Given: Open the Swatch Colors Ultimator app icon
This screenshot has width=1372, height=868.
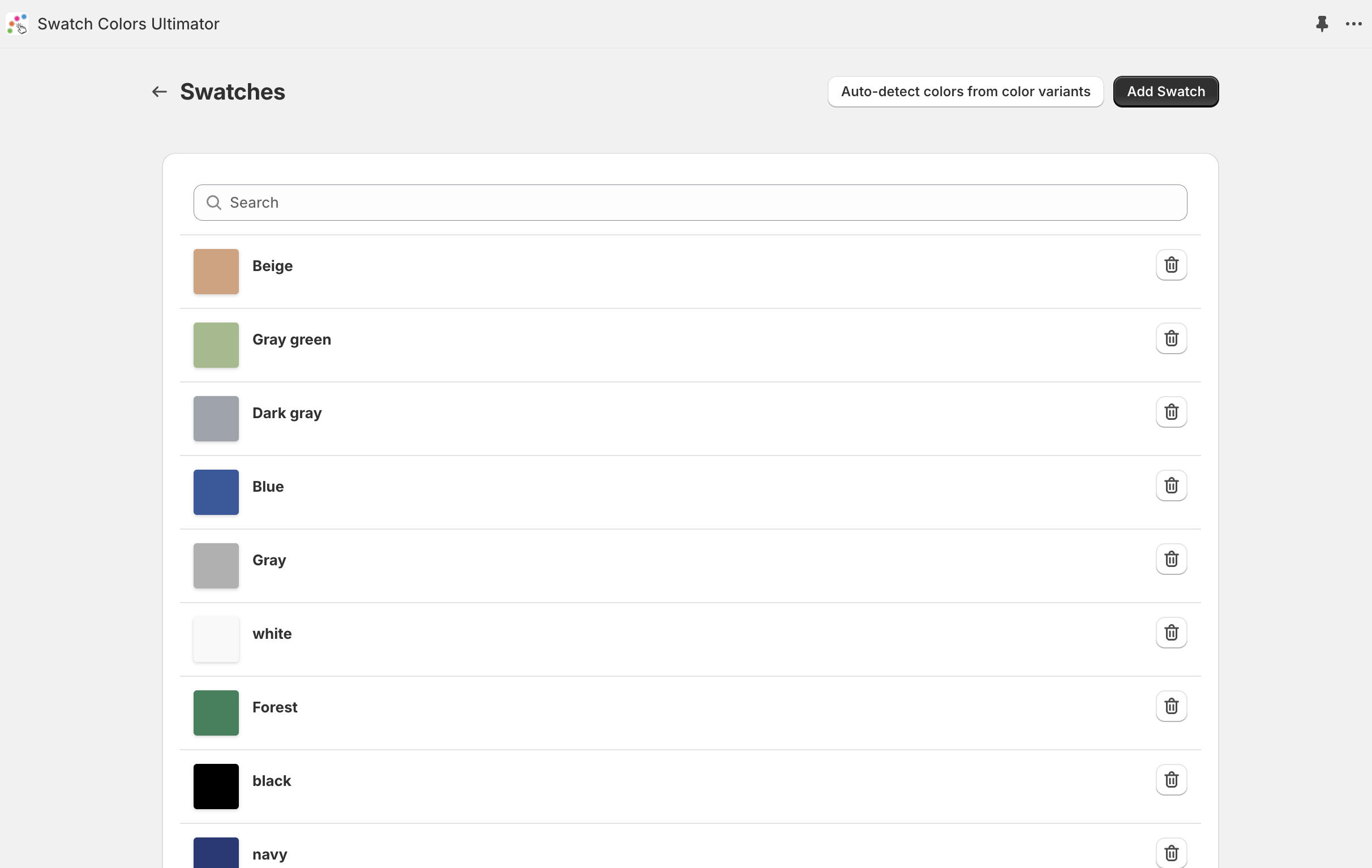Looking at the screenshot, I should coord(16,24).
